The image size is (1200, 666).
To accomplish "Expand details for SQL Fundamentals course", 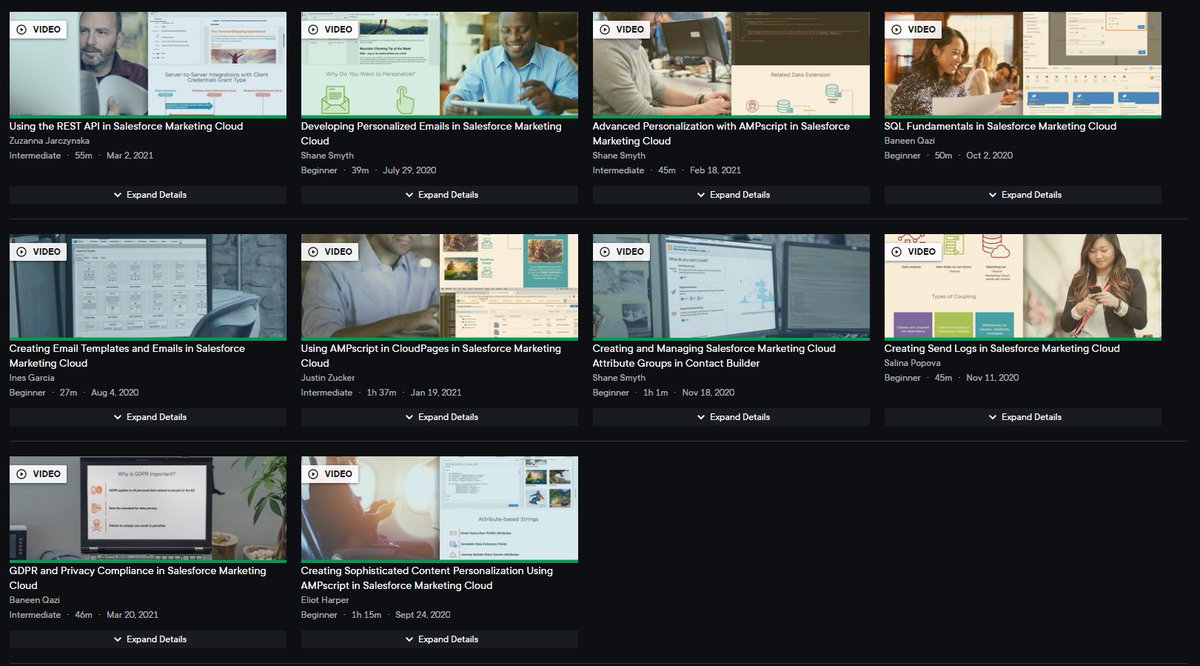I will [x=1023, y=195].
